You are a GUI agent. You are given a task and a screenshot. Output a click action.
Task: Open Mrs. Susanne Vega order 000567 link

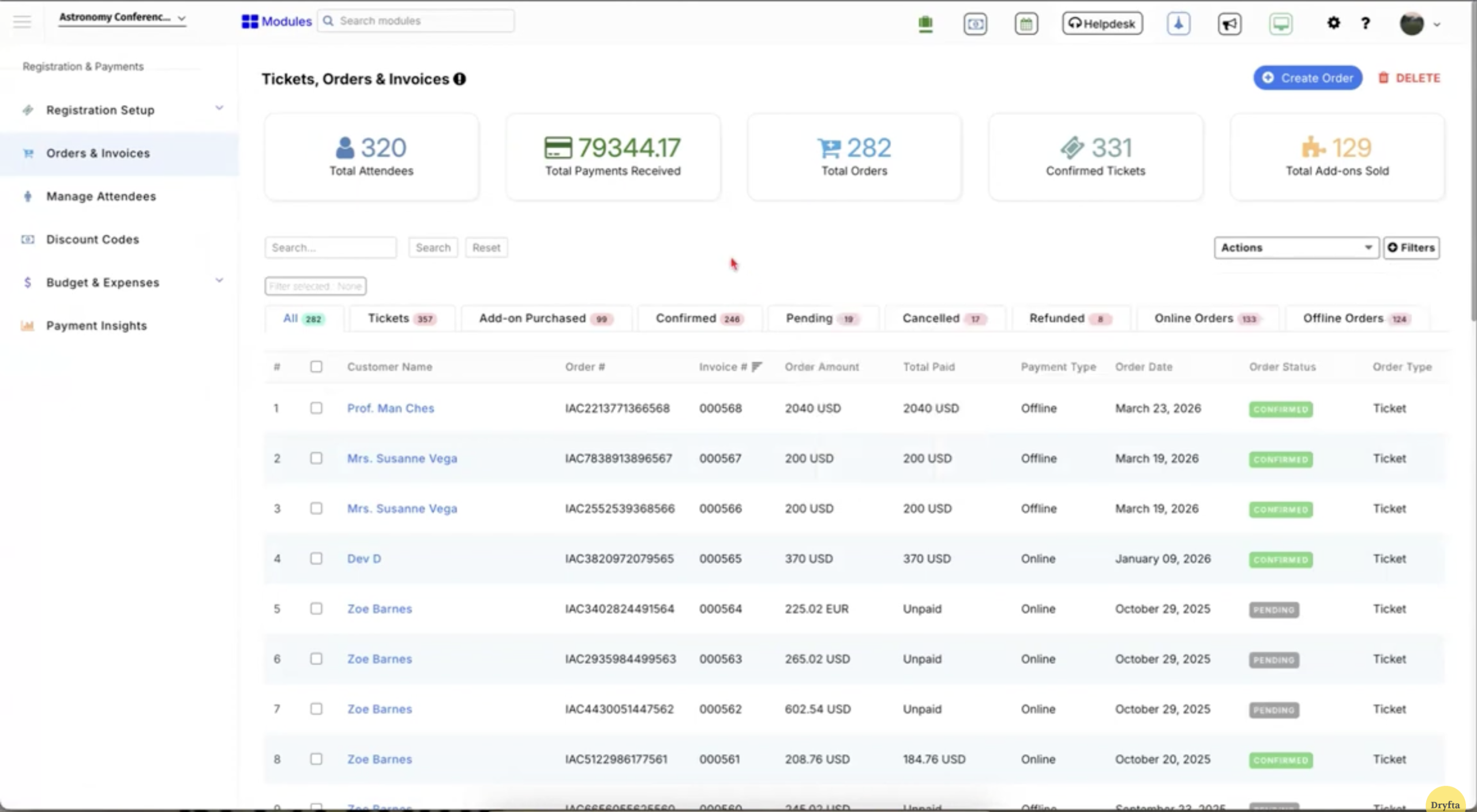(402, 458)
